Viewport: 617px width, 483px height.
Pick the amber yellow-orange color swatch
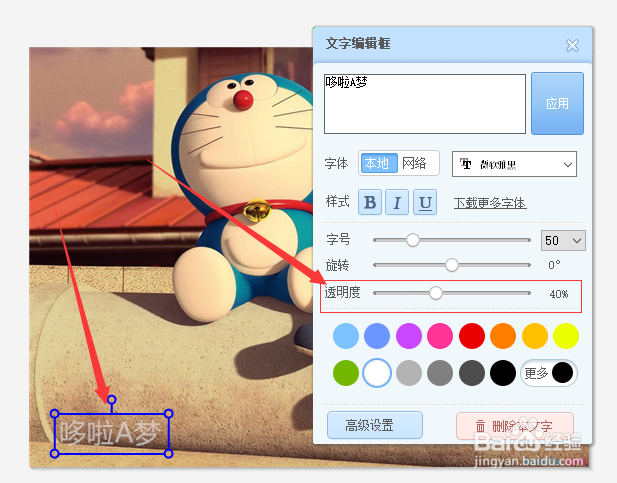(535, 336)
